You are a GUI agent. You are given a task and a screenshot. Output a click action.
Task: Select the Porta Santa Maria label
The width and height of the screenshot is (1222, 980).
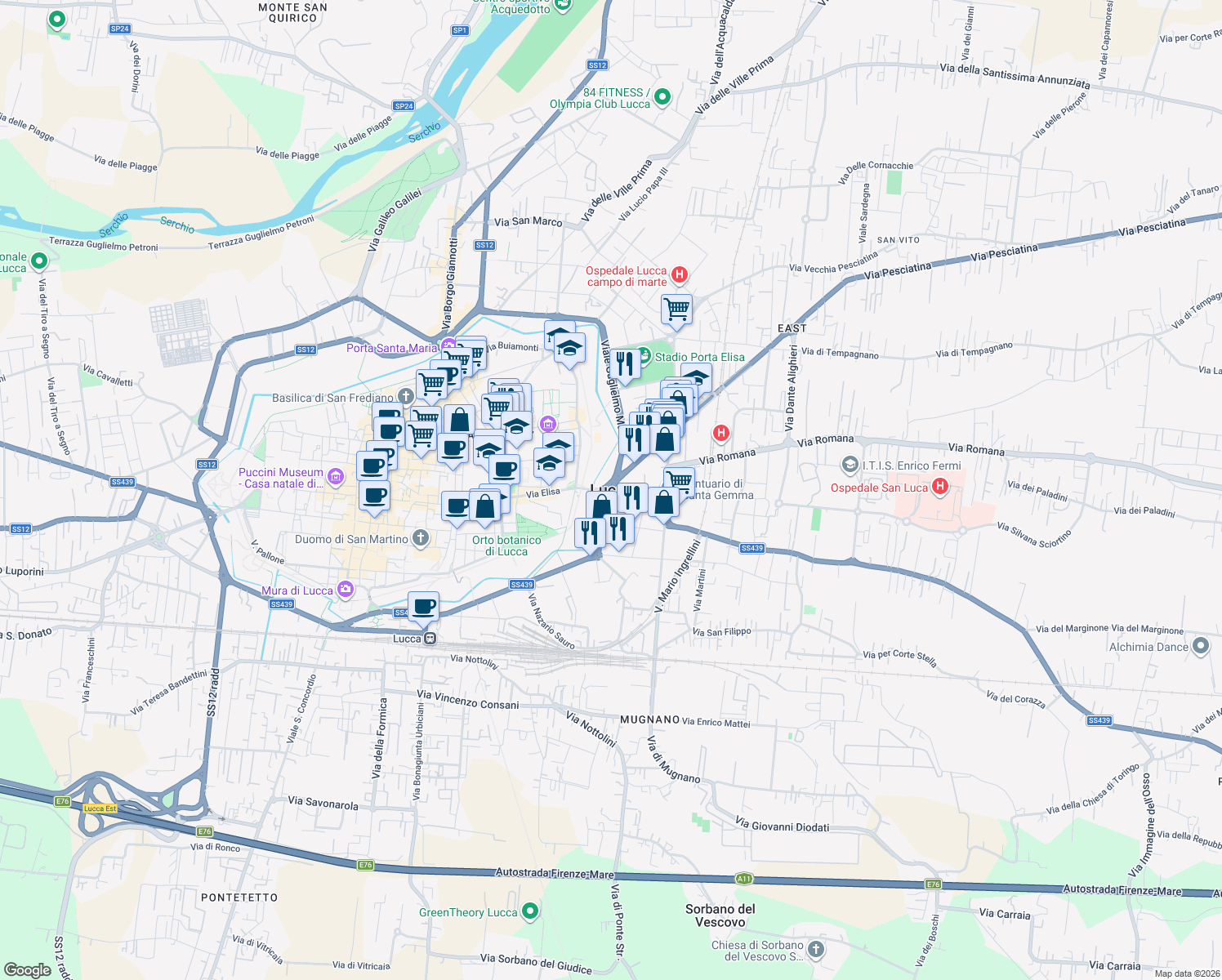click(393, 349)
